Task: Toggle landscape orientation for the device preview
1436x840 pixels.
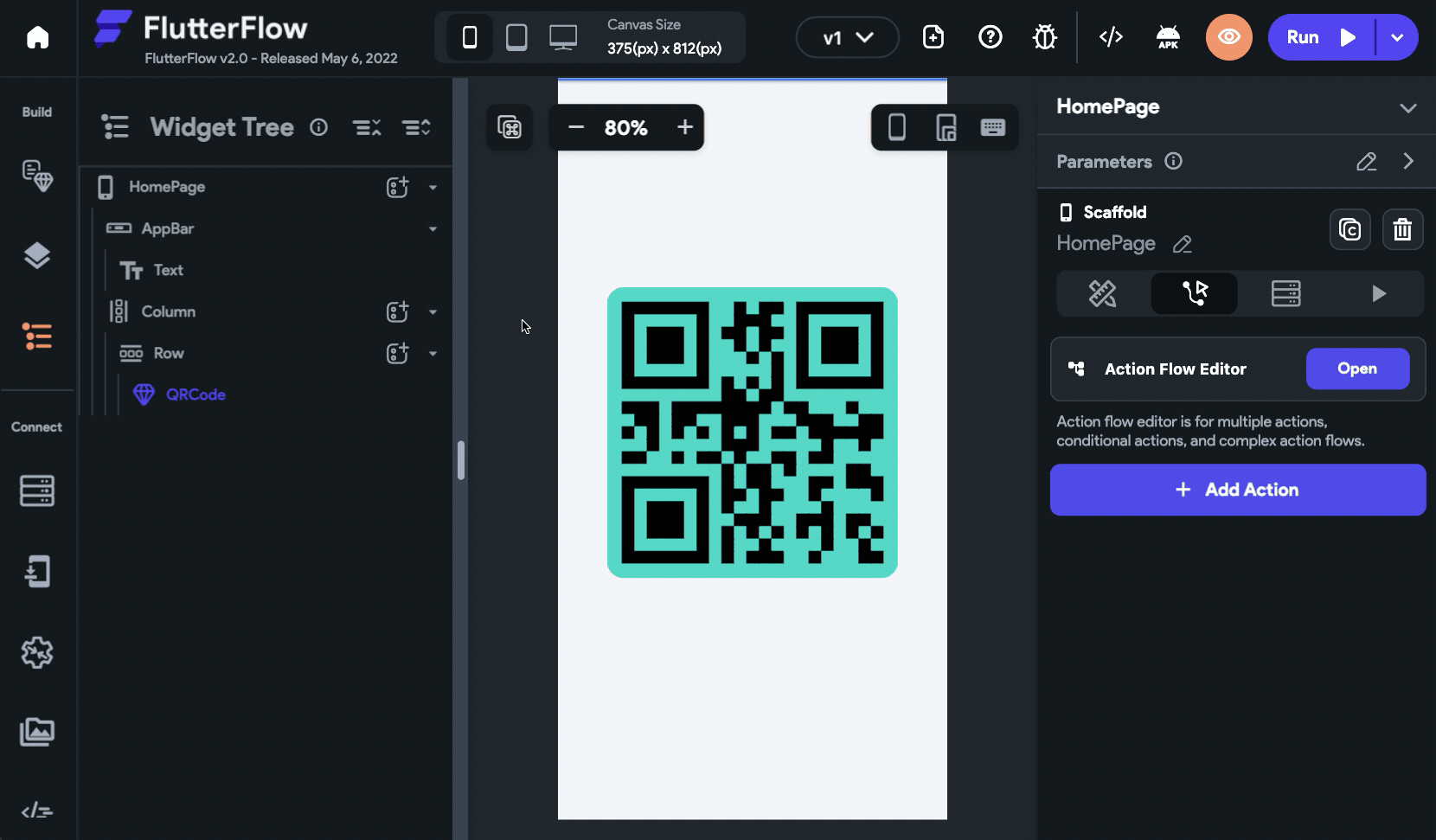Action: click(946, 127)
